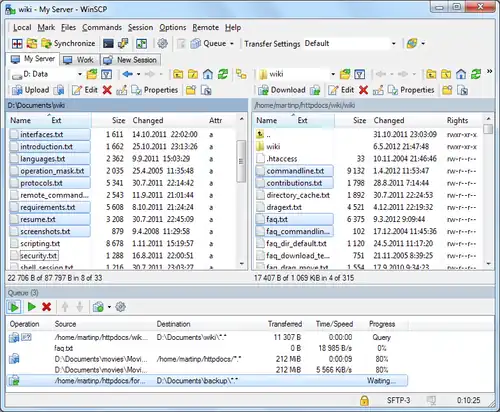Image resolution: width=500 pixels, height=412 pixels.
Task: Go to remote home directory icon
Action: coord(461,74)
